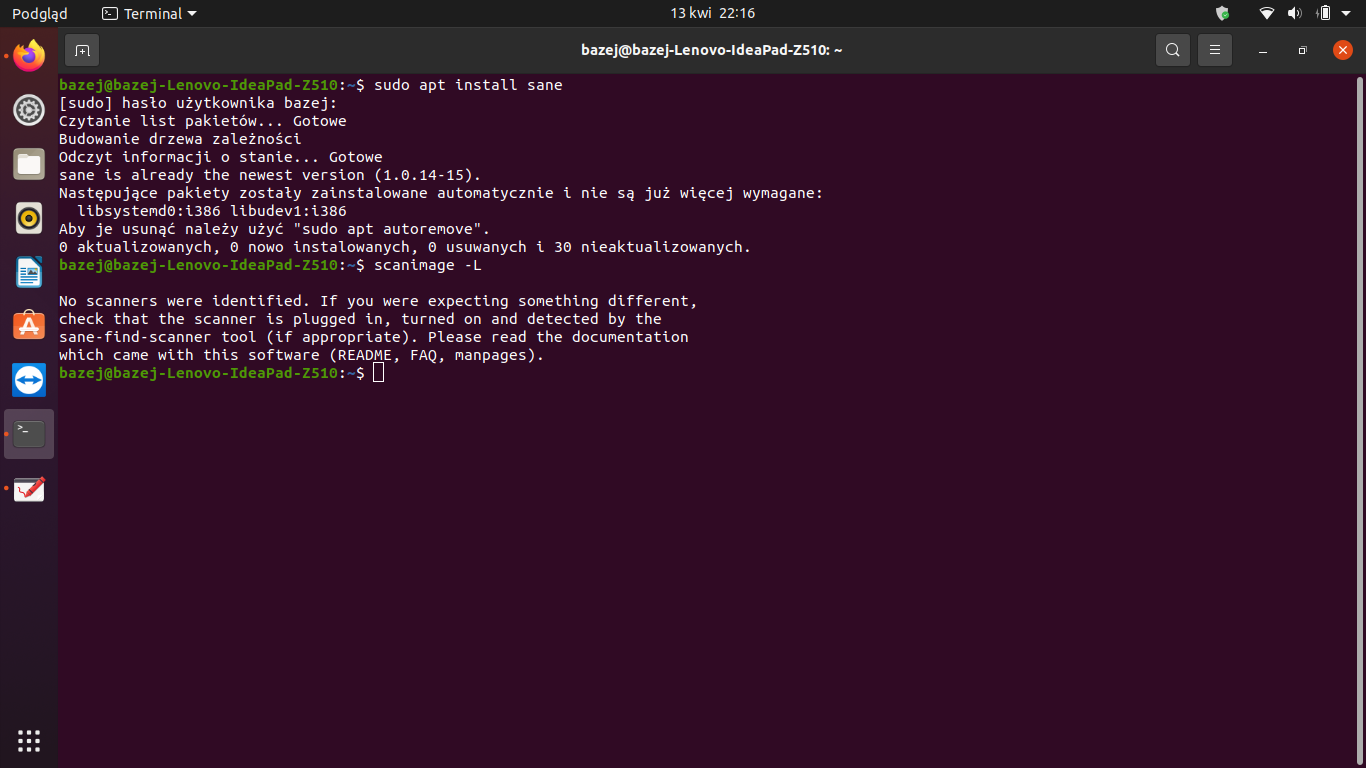Expand the Terminal app menu in top bar
1366x768 pixels.
point(150,13)
